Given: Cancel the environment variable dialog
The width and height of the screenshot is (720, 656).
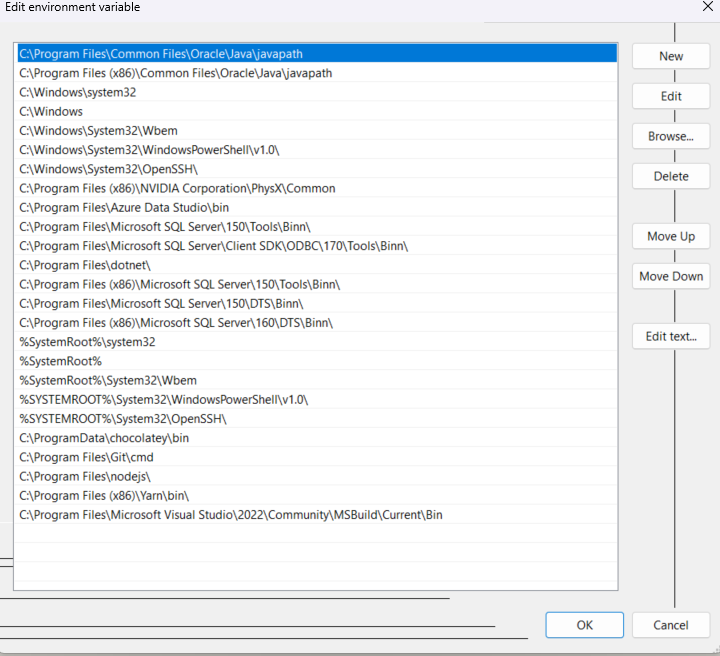Looking at the screenshot, I should [x=671, y=625].
